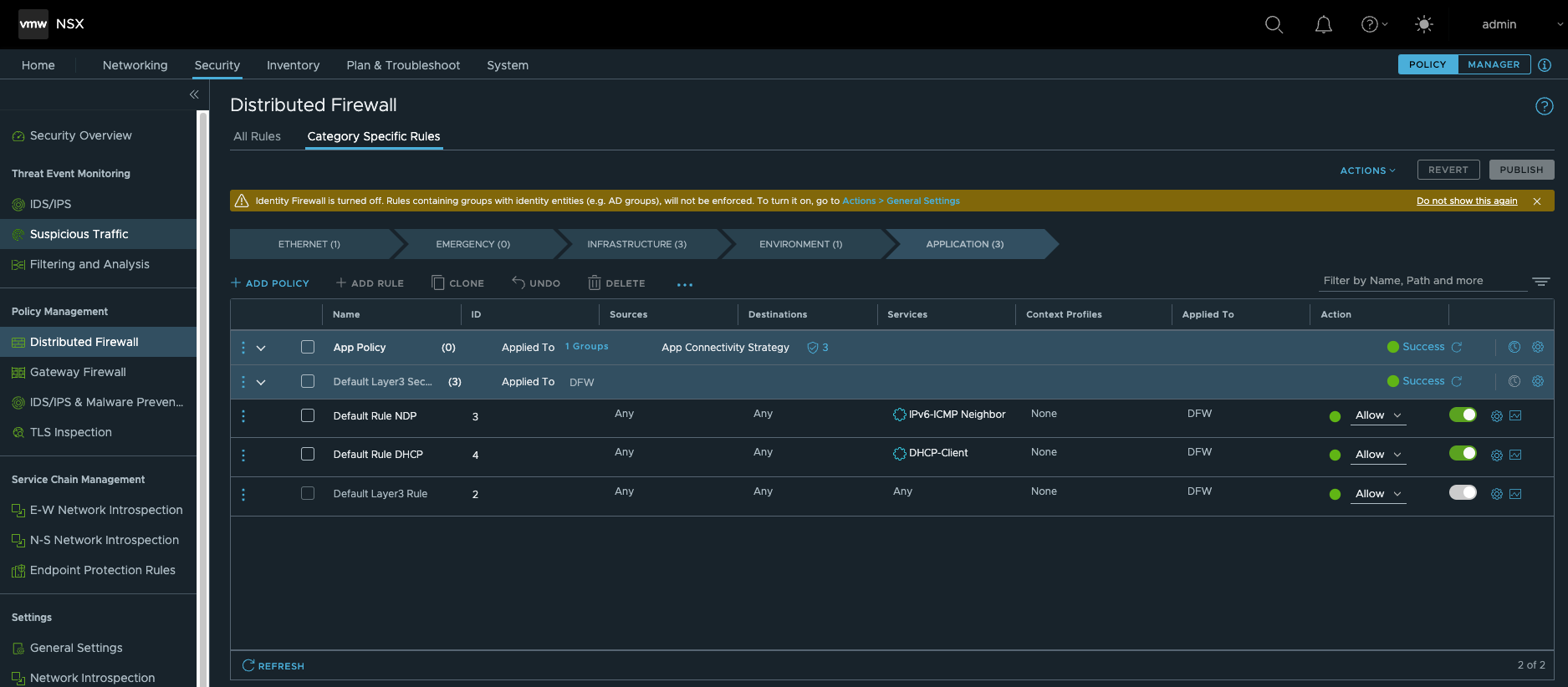The height and width of the screenshot is (687, 1568).
Task: Check the Default Layer3 Section checkbox
Action: (308, 381)
